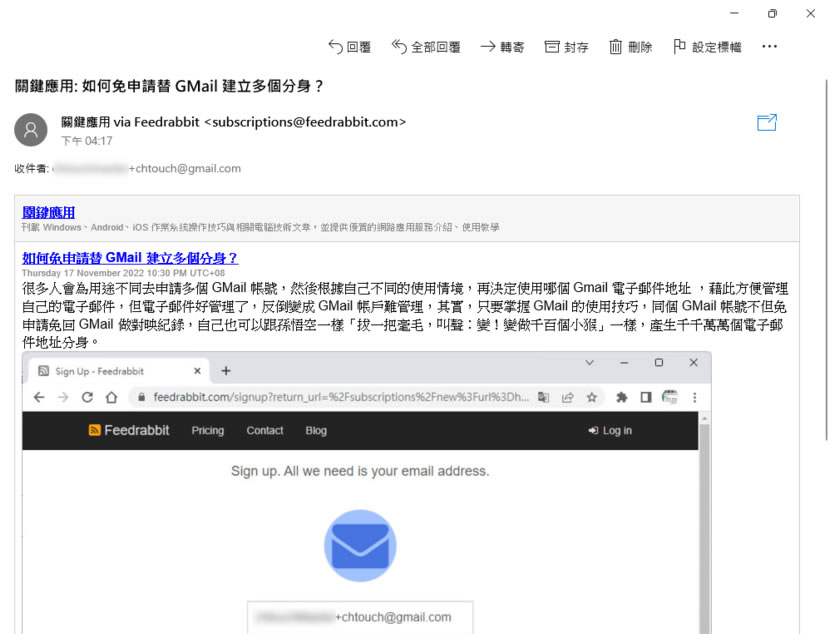The width and height of the screenshot is (830, 634).
Task: Open message in new window icon
Action: [766, 122]
